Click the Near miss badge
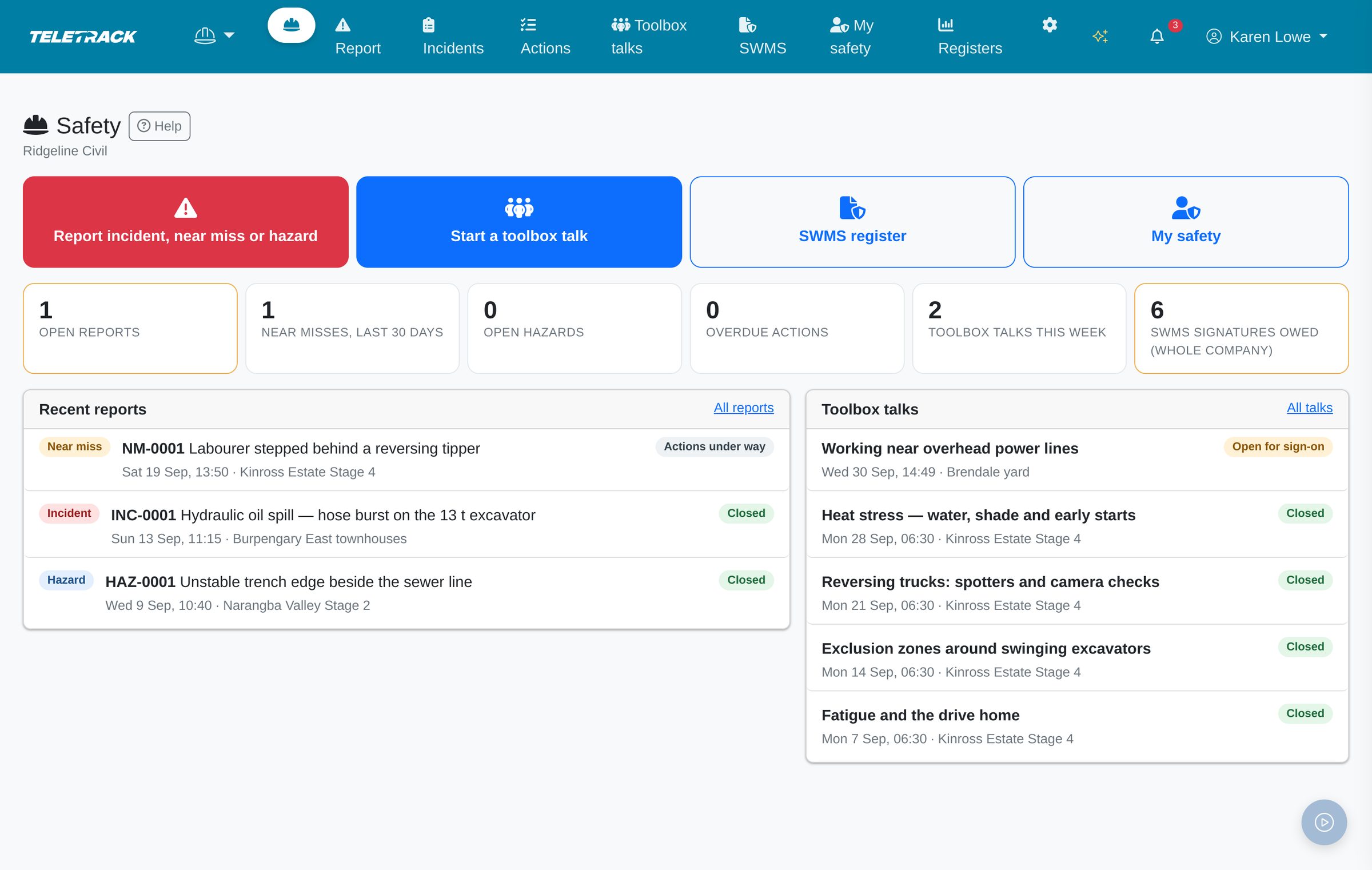Image resolution: width=1372 pixels, height=870 pixels. 74,446
